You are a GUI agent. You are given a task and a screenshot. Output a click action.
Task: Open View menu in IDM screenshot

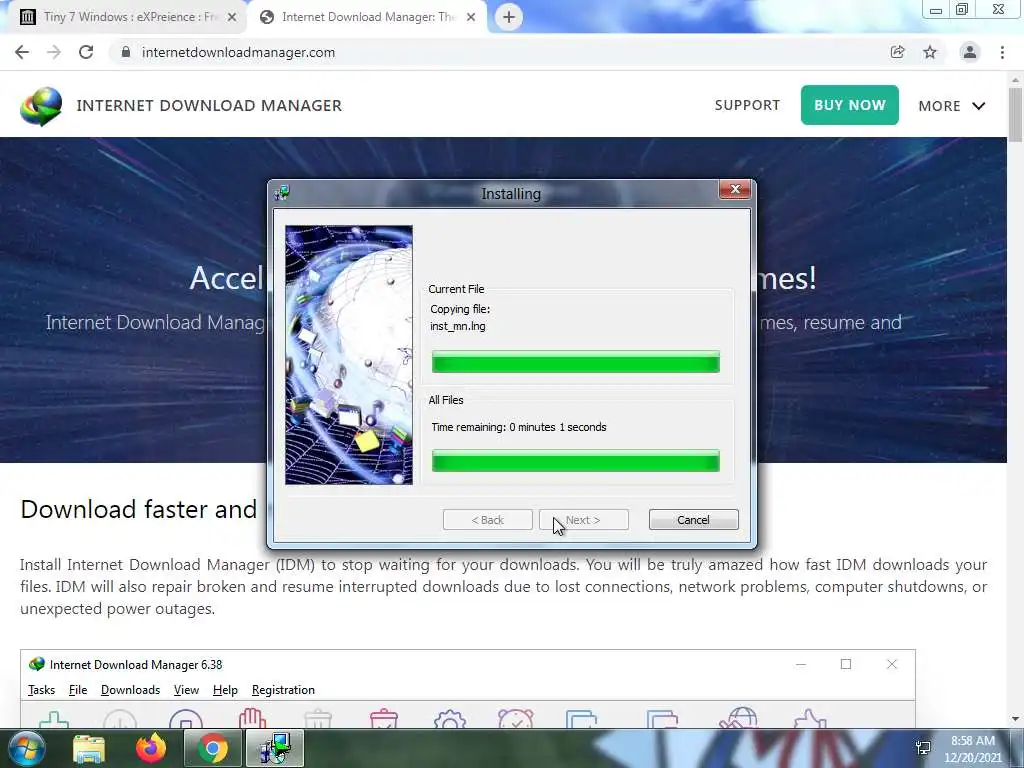click(186, 690)
